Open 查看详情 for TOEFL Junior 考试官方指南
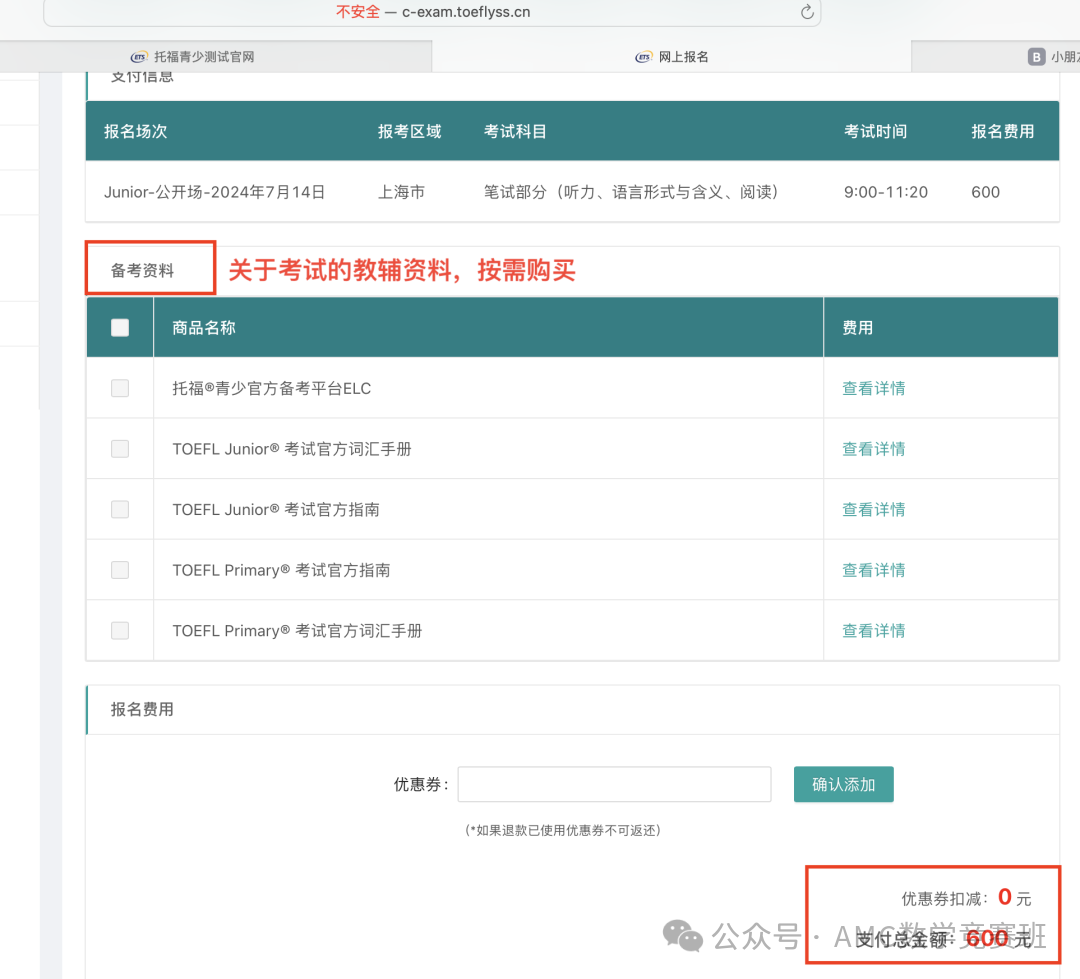This screenshot has width=1080, height=979. tap(873, 509)
